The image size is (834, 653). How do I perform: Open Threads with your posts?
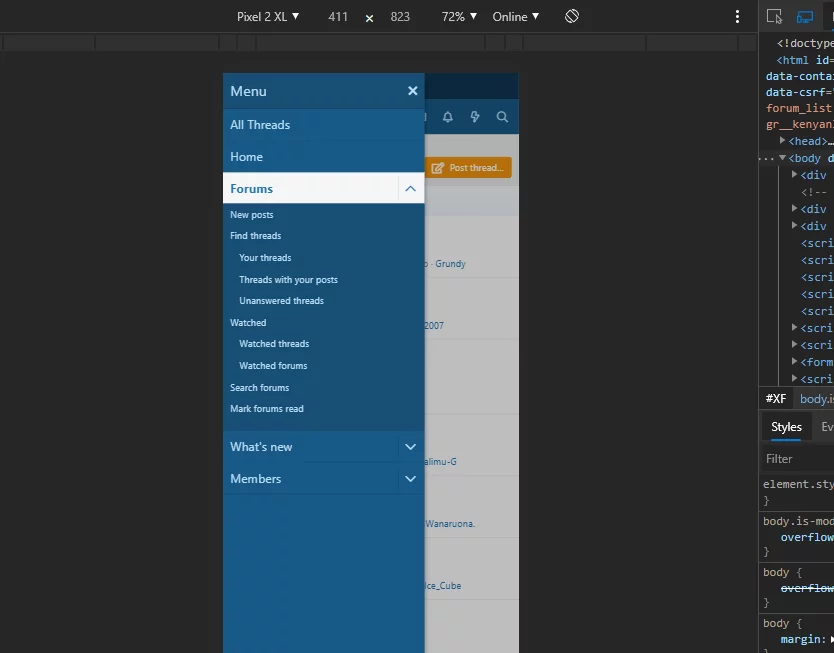coord(288,280)
